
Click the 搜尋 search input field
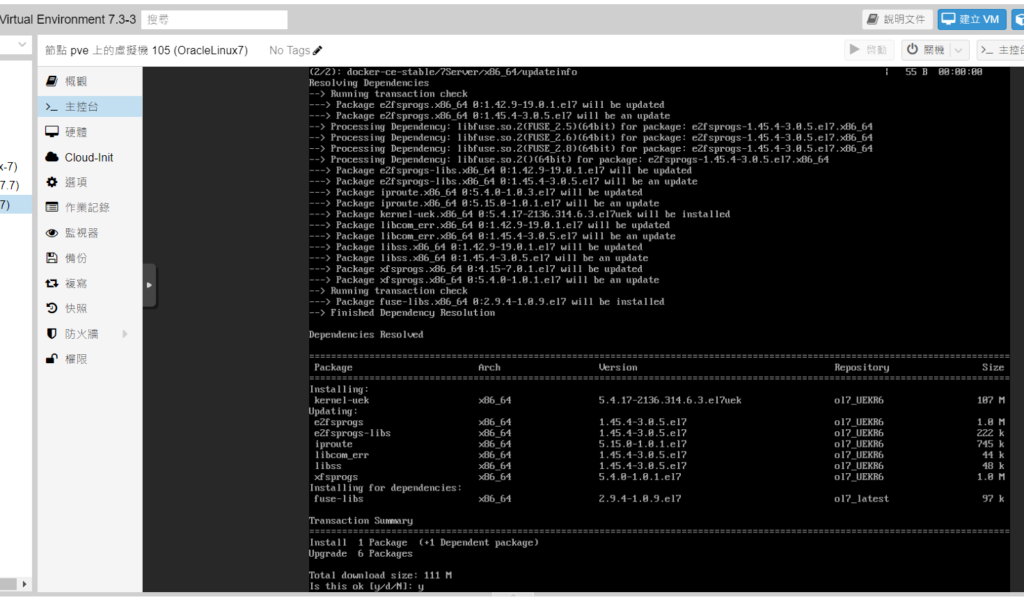pos(214,20)
